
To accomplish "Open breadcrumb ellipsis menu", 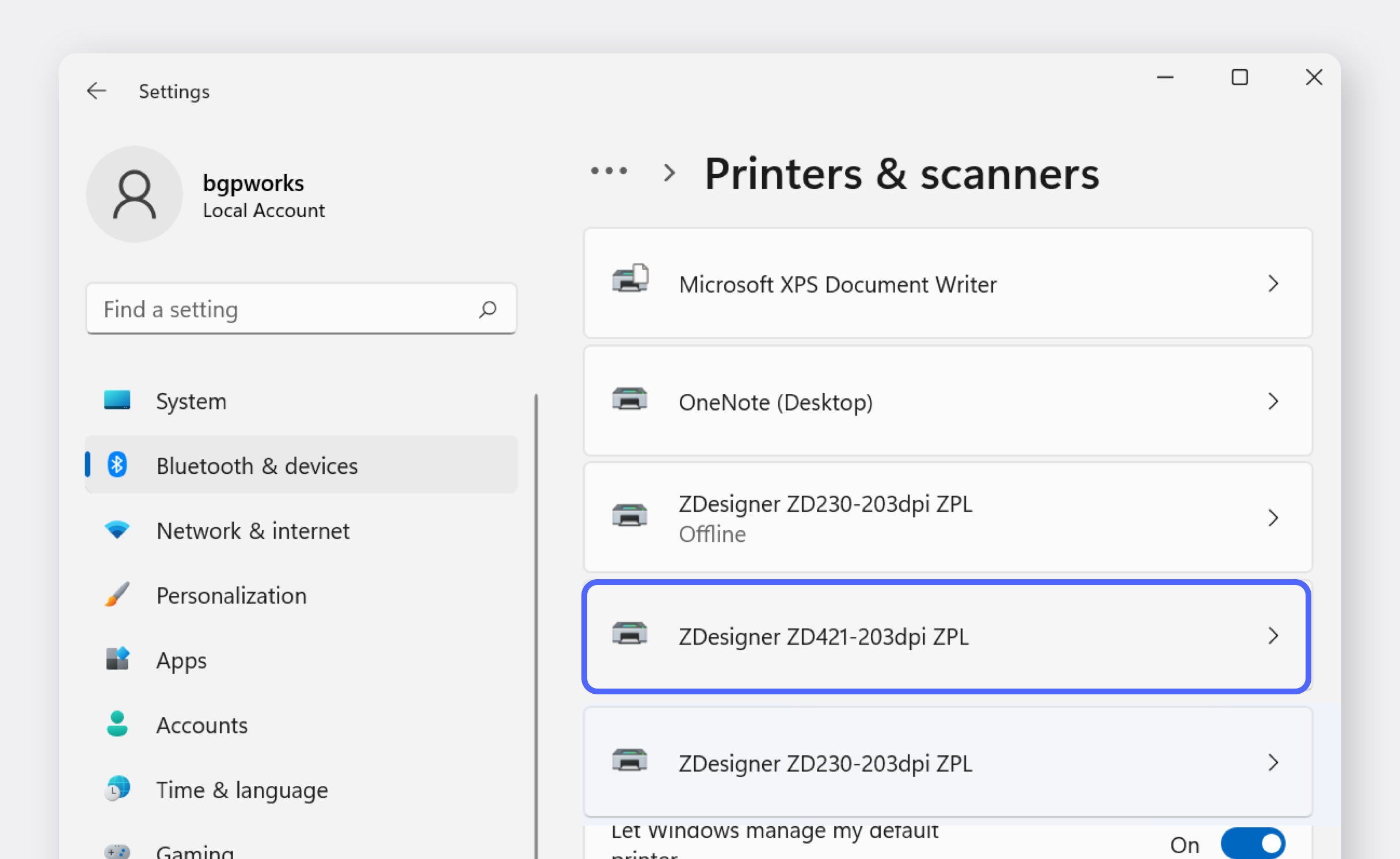I will coord(609,171).
